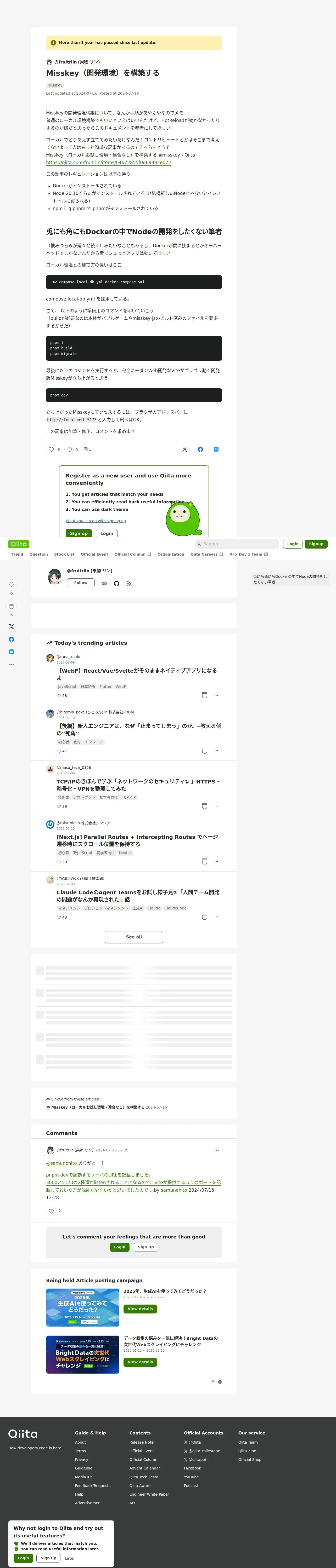The height and width of the screenshot is (1568, 336).
Task: Click Sign Up in the comment prompt box
Action: coord(146,1247)
